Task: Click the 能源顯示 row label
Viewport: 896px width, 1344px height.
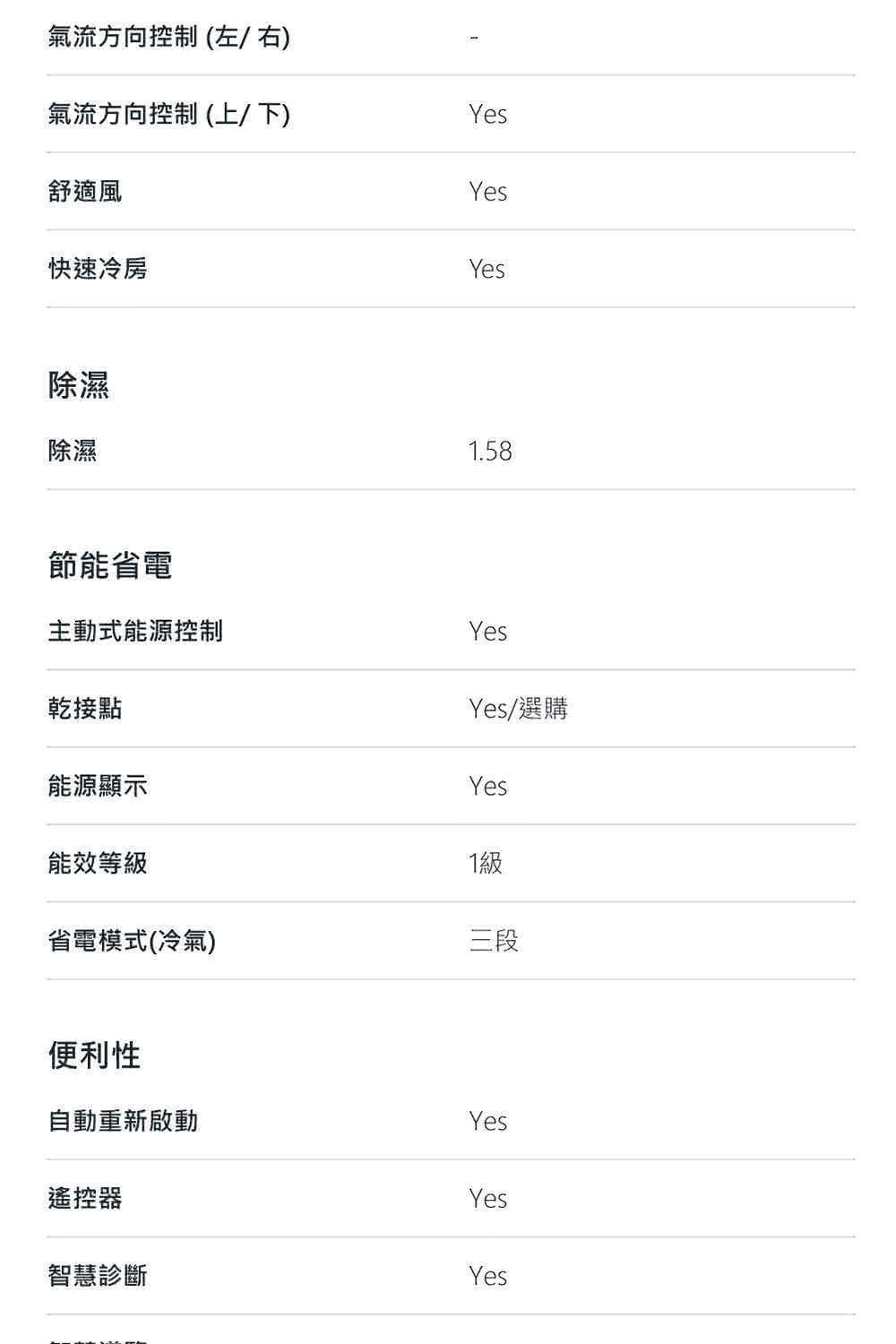Action: tap(98, 786)
